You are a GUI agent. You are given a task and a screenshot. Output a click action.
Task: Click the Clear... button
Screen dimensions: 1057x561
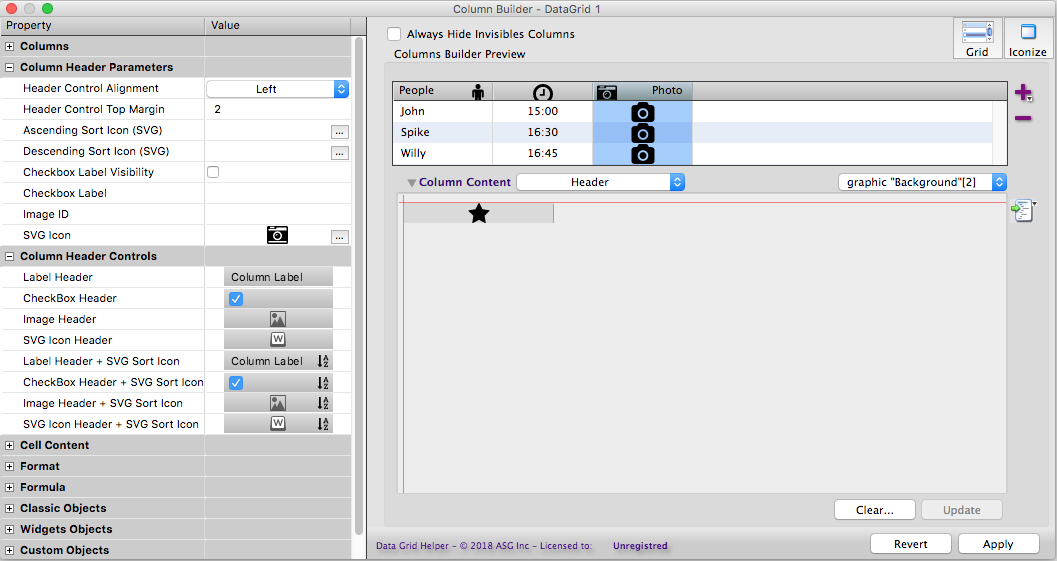coord(874,510)
